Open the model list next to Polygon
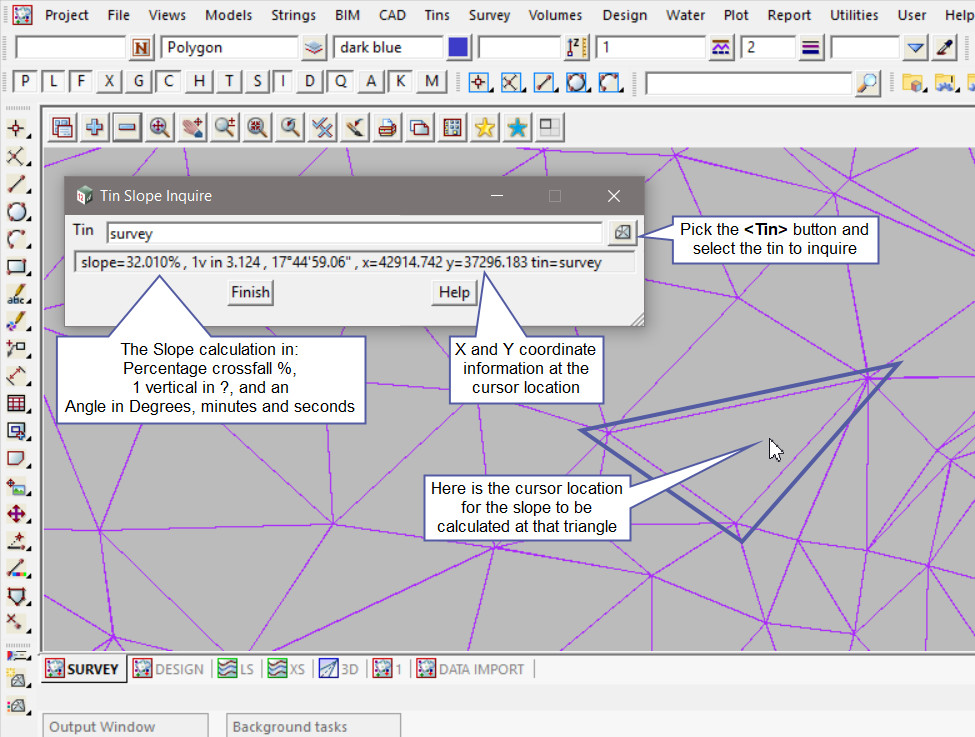The width and height of the screenshot is (975, 737). coord(315,48)
